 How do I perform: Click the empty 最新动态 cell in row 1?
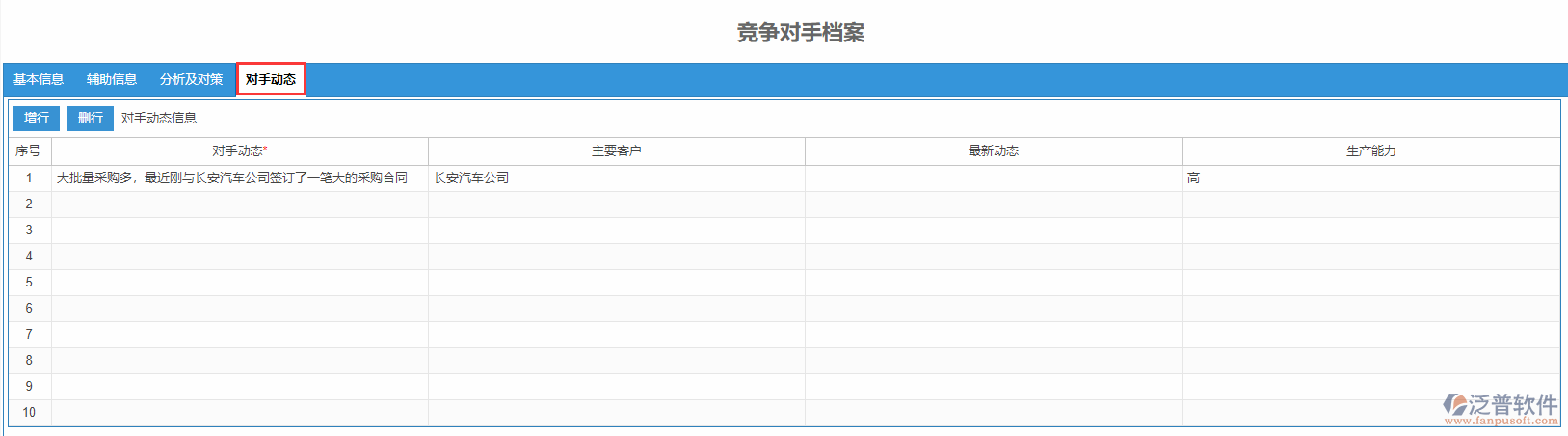coord(994,178)
